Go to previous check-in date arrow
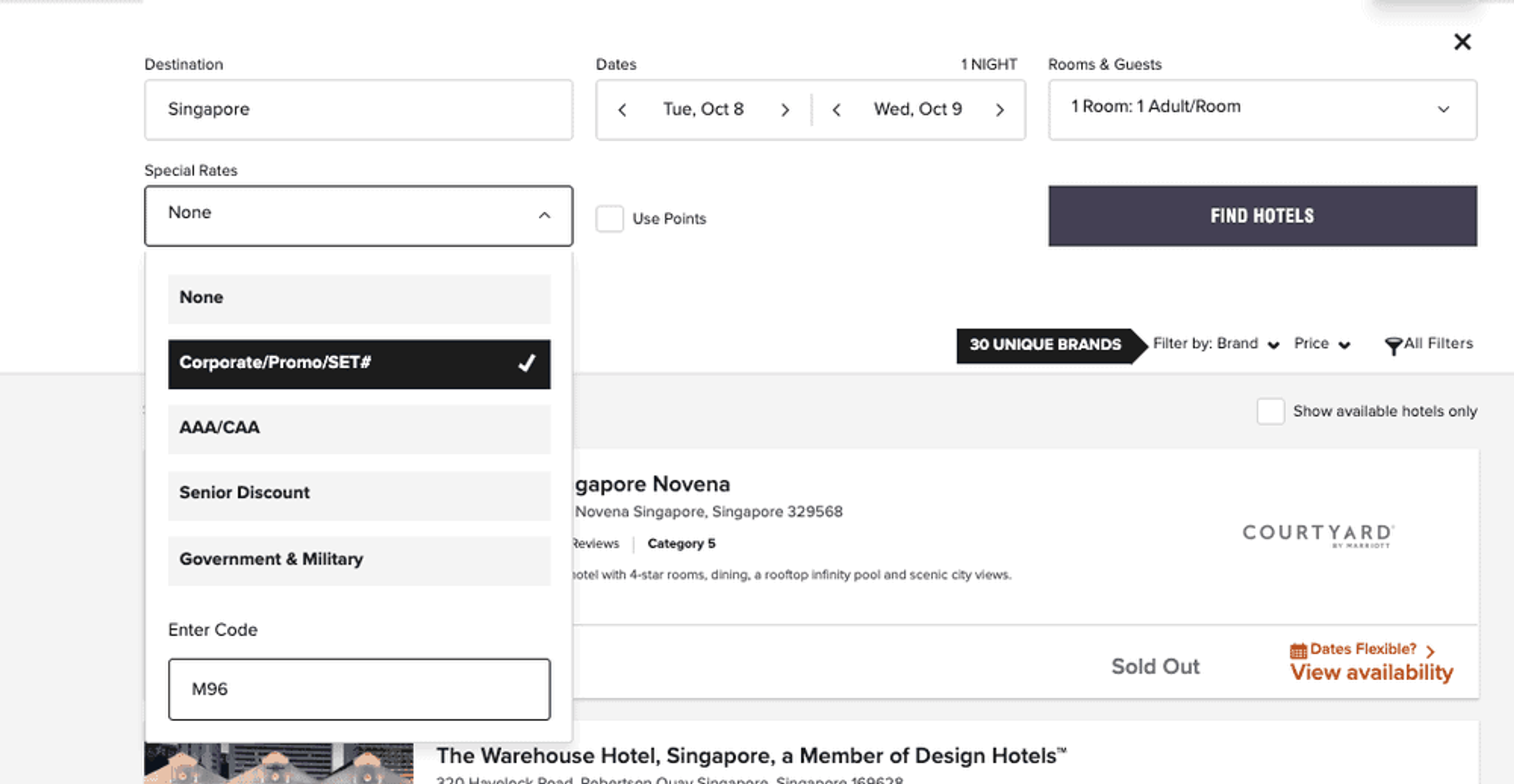 click(x=623, y=110)
